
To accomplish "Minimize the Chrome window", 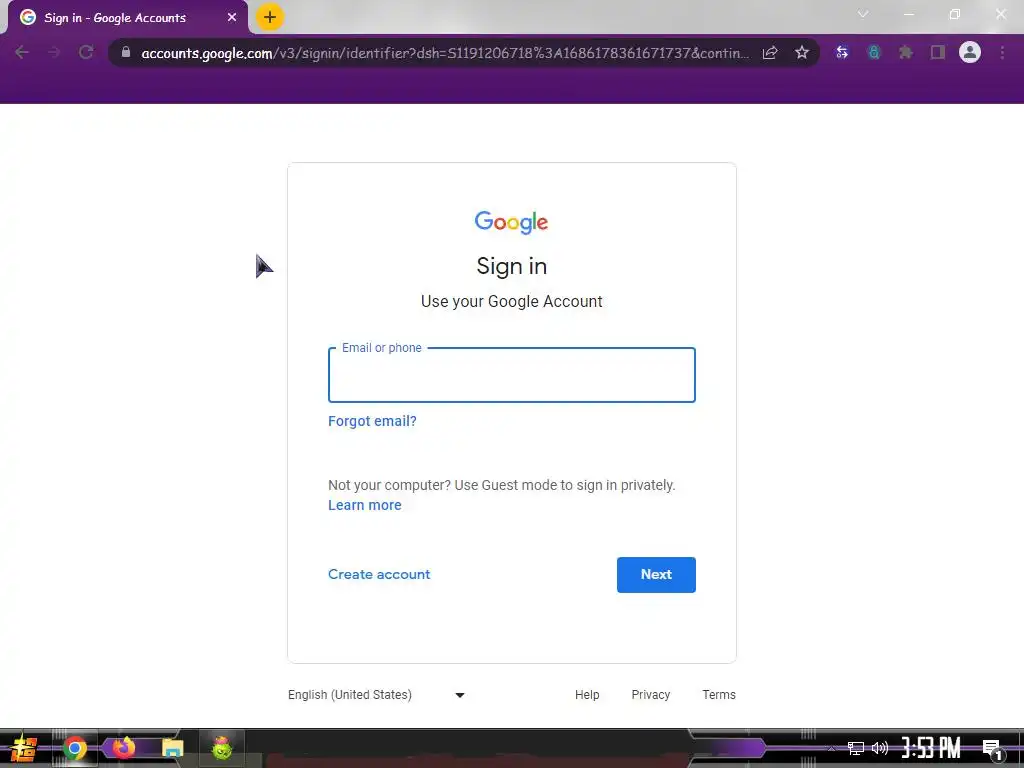I will tap(908, 14).
